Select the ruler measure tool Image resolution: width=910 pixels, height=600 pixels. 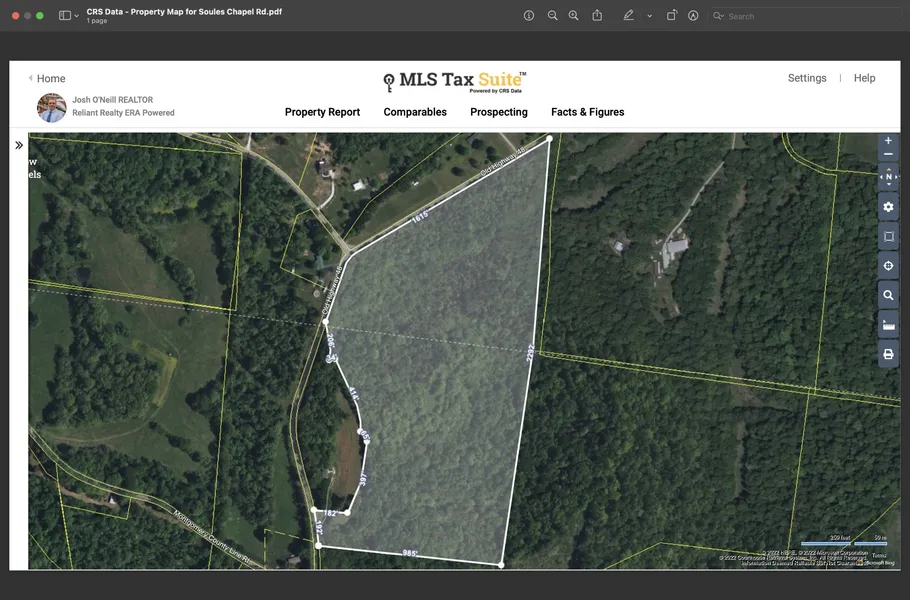(888, 325)
